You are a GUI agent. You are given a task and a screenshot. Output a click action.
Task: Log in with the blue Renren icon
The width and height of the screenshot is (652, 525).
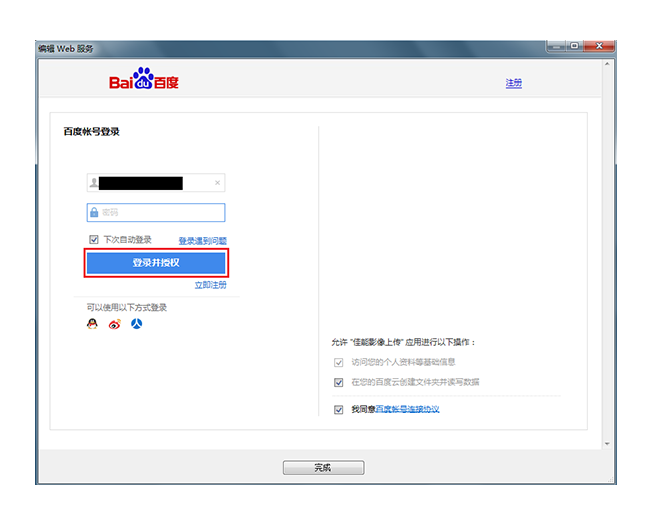137,323
